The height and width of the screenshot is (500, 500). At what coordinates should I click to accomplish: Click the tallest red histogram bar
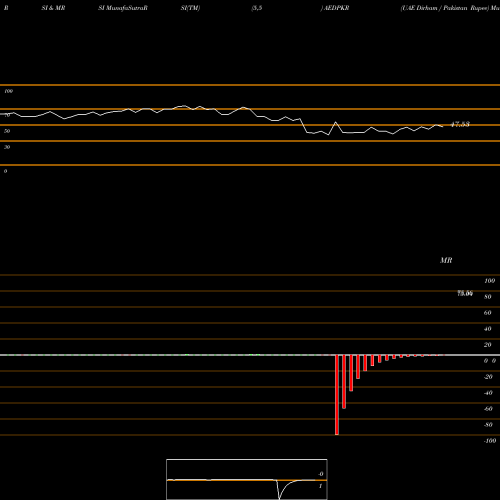tap(337, 395)
